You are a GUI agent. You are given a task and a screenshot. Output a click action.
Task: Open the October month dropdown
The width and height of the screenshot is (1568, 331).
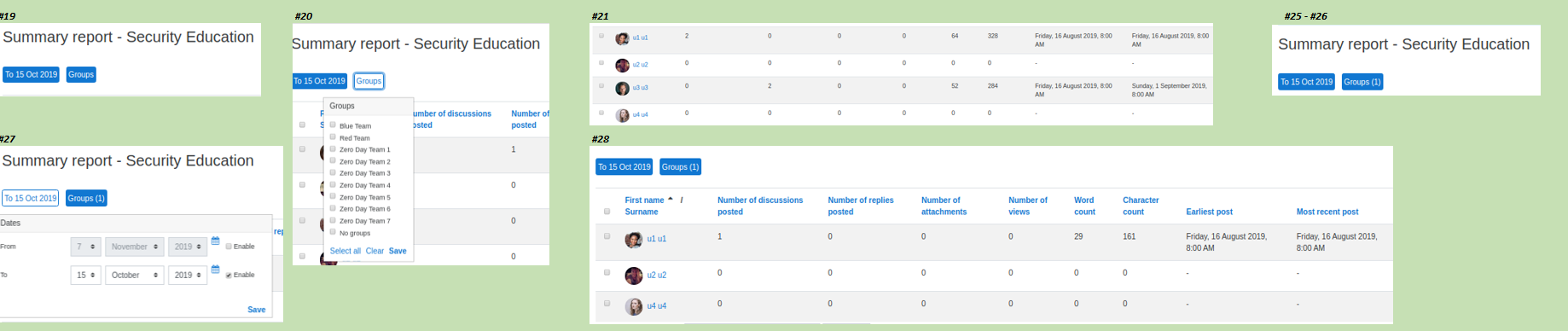coord(134,275)
